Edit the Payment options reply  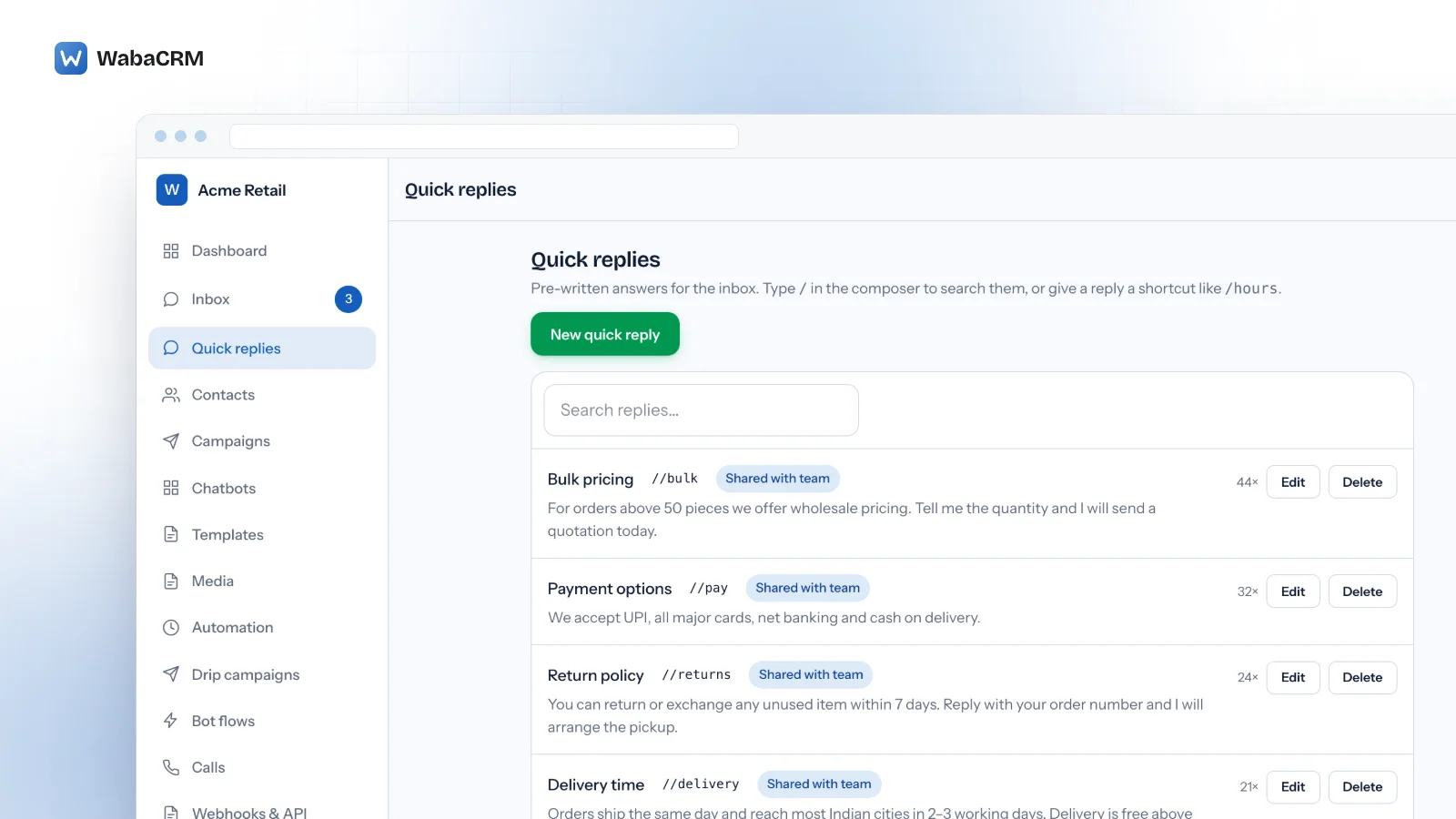[x=1293, y=591]
